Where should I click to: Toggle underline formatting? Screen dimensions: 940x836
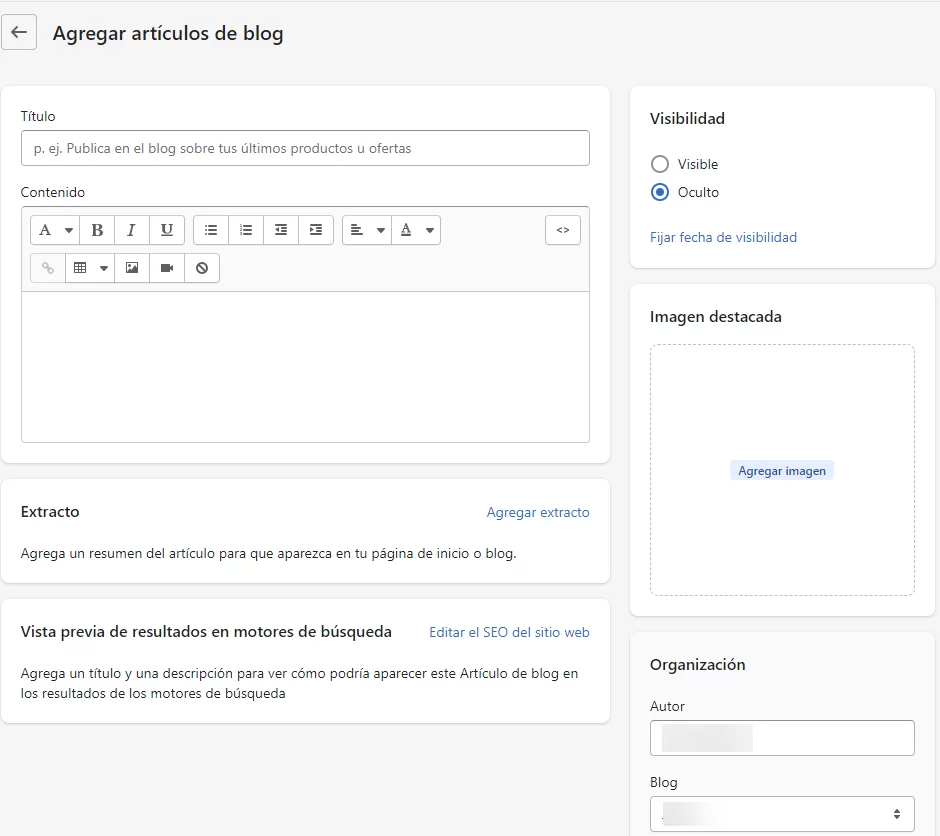coord(167,230)
